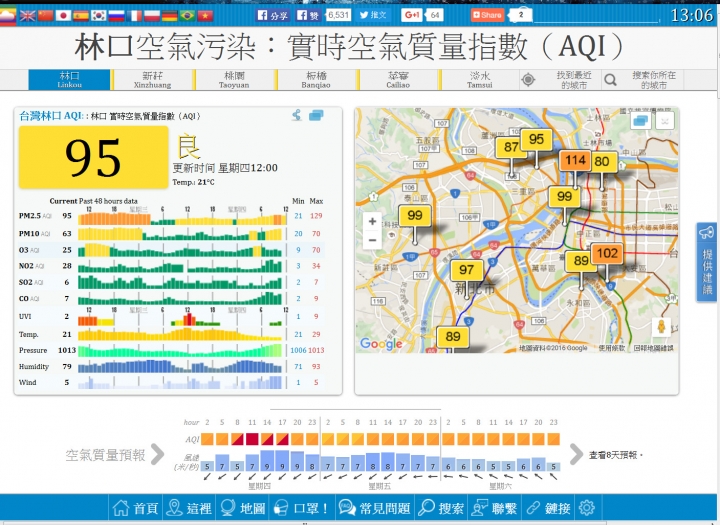Open the Tamsui city tab
The image size is (720, 525).
tap(480, 80)
